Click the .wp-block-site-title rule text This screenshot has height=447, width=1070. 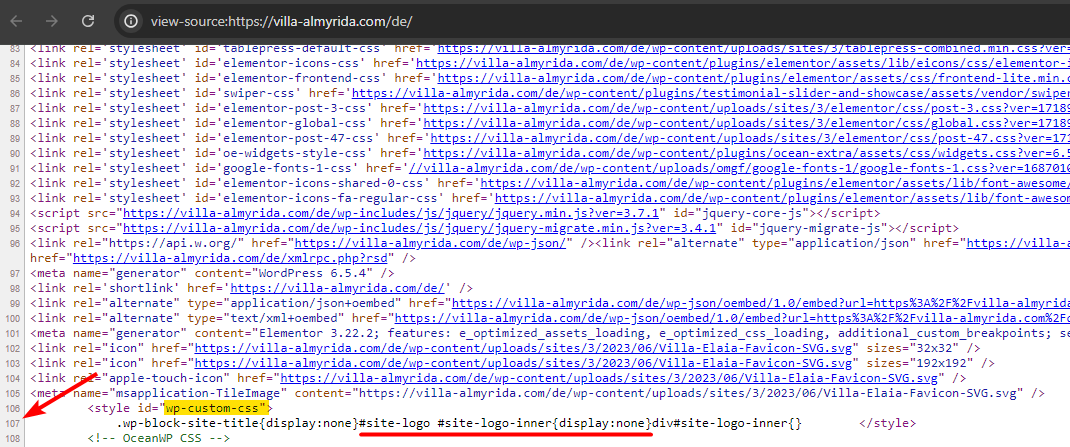click(237, 422)
